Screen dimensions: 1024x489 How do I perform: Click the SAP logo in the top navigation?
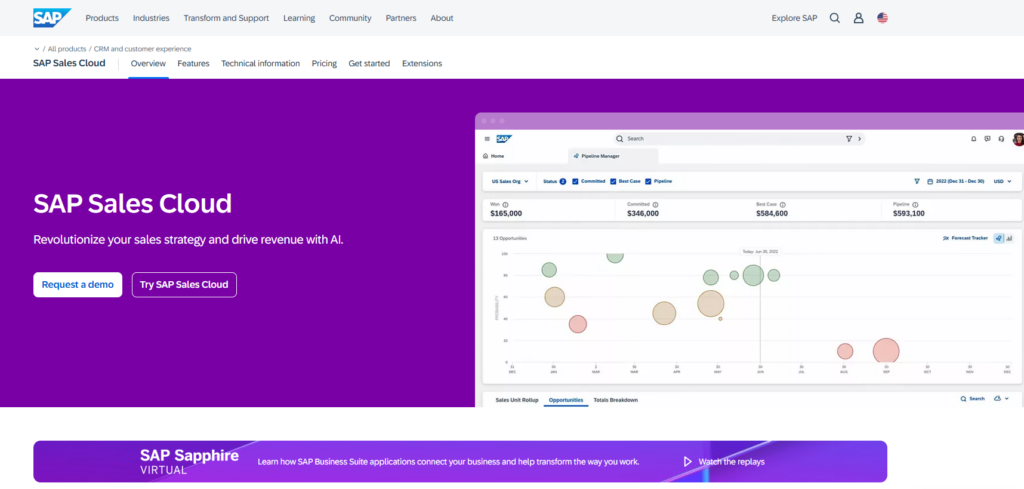click(52, 18)
